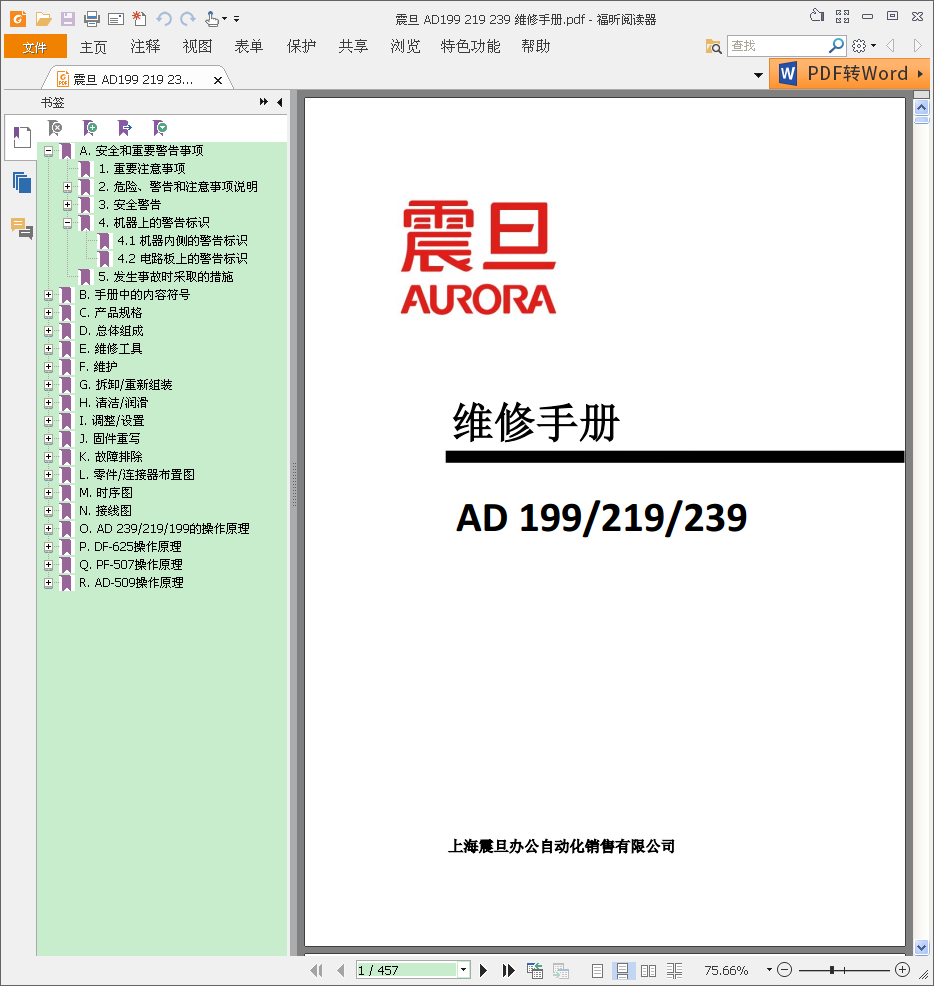Click the add bookmark icon
The image size is (934, 986).
[90, 128]
